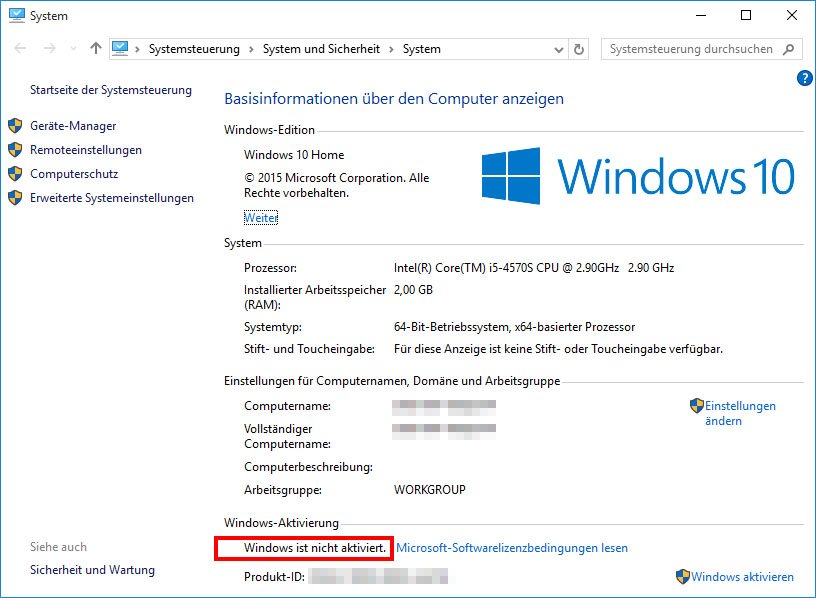Select the System breadcrumb
The width and height of the screenshot is (816, 598).
click(422, 49)
